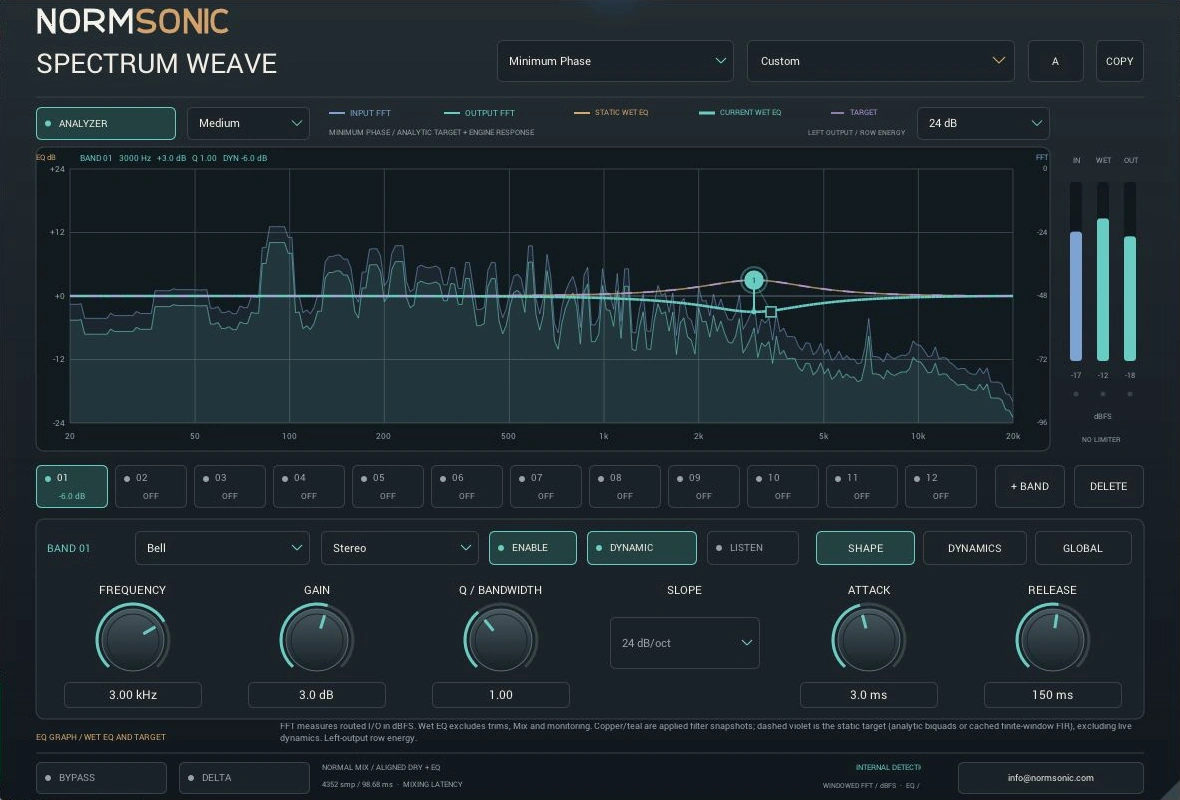The width and height of the screenshot is (1180, 800).
Task: Enable the Delta toggle
Action: click(245, 777)
